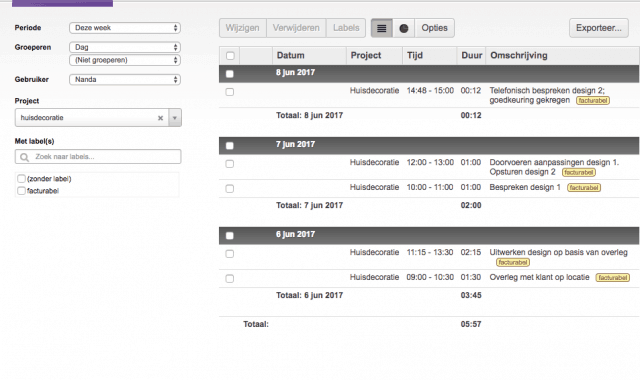
Task: Check the 11:15 - 13:30 entry checkbox
Action: (x=230, y=254)
